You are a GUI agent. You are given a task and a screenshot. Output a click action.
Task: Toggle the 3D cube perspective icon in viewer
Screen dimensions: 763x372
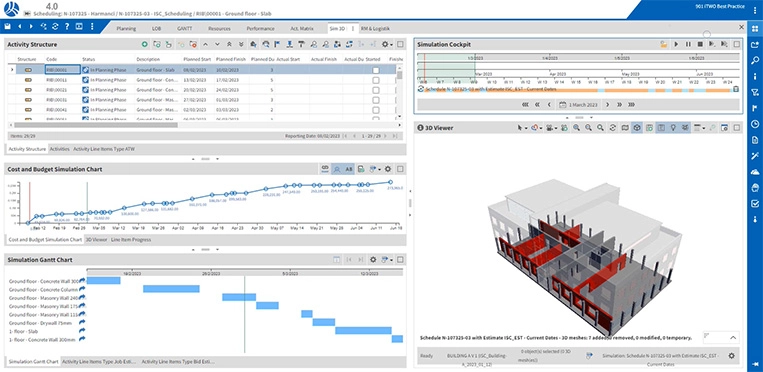click(637, 128)
